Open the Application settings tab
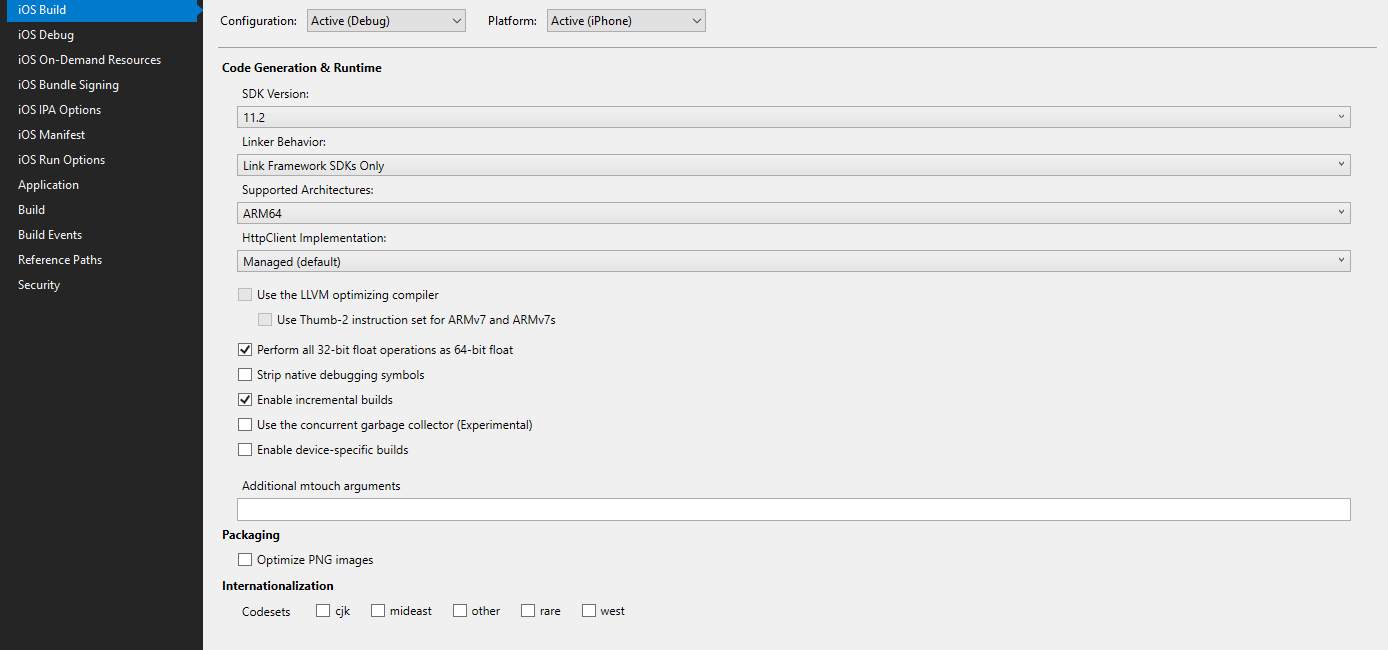 point(48,185)
